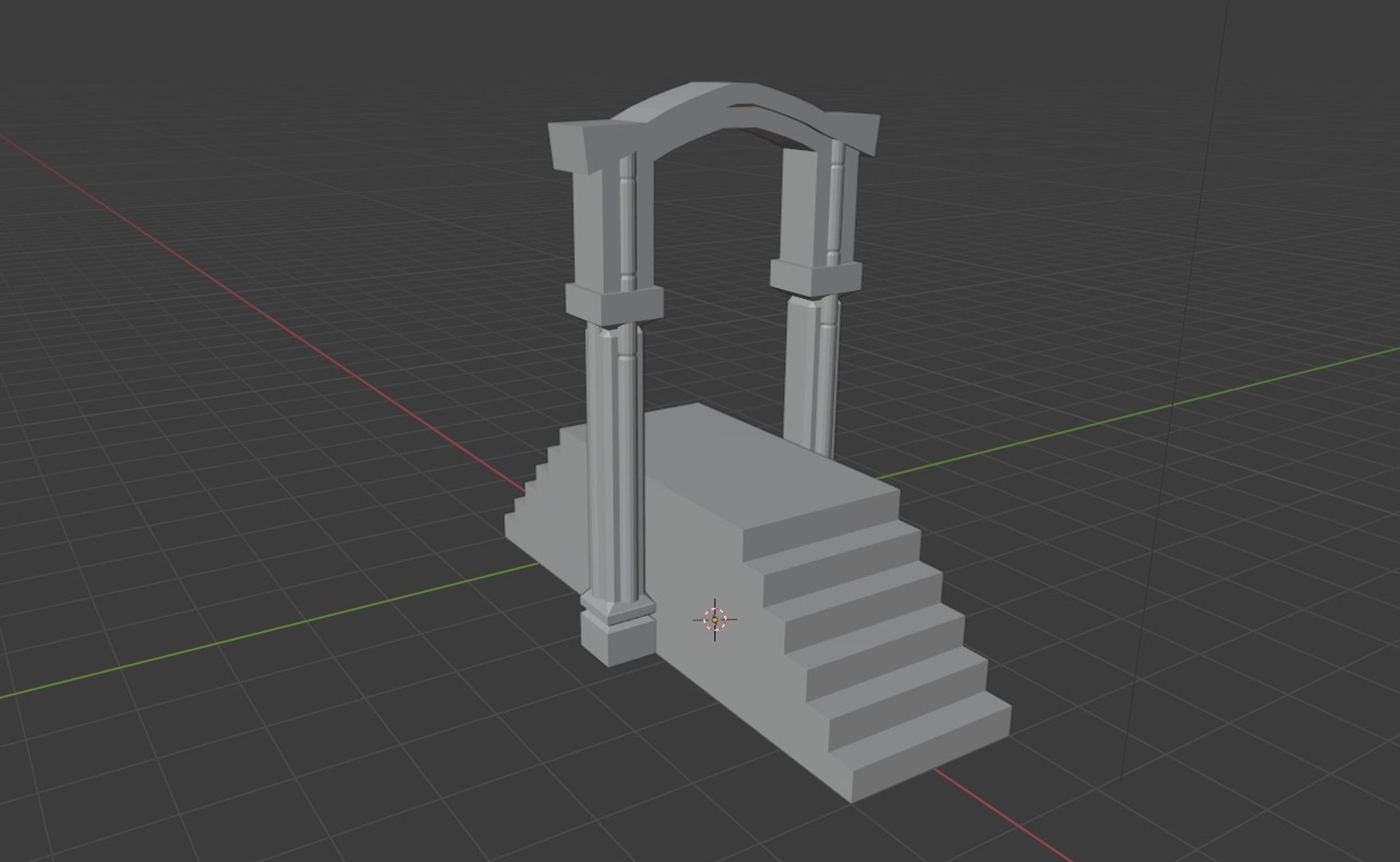Click the 3D cursor crosshair
Image resolution: width=1400 pixels, height=862 pixels.
715,619
